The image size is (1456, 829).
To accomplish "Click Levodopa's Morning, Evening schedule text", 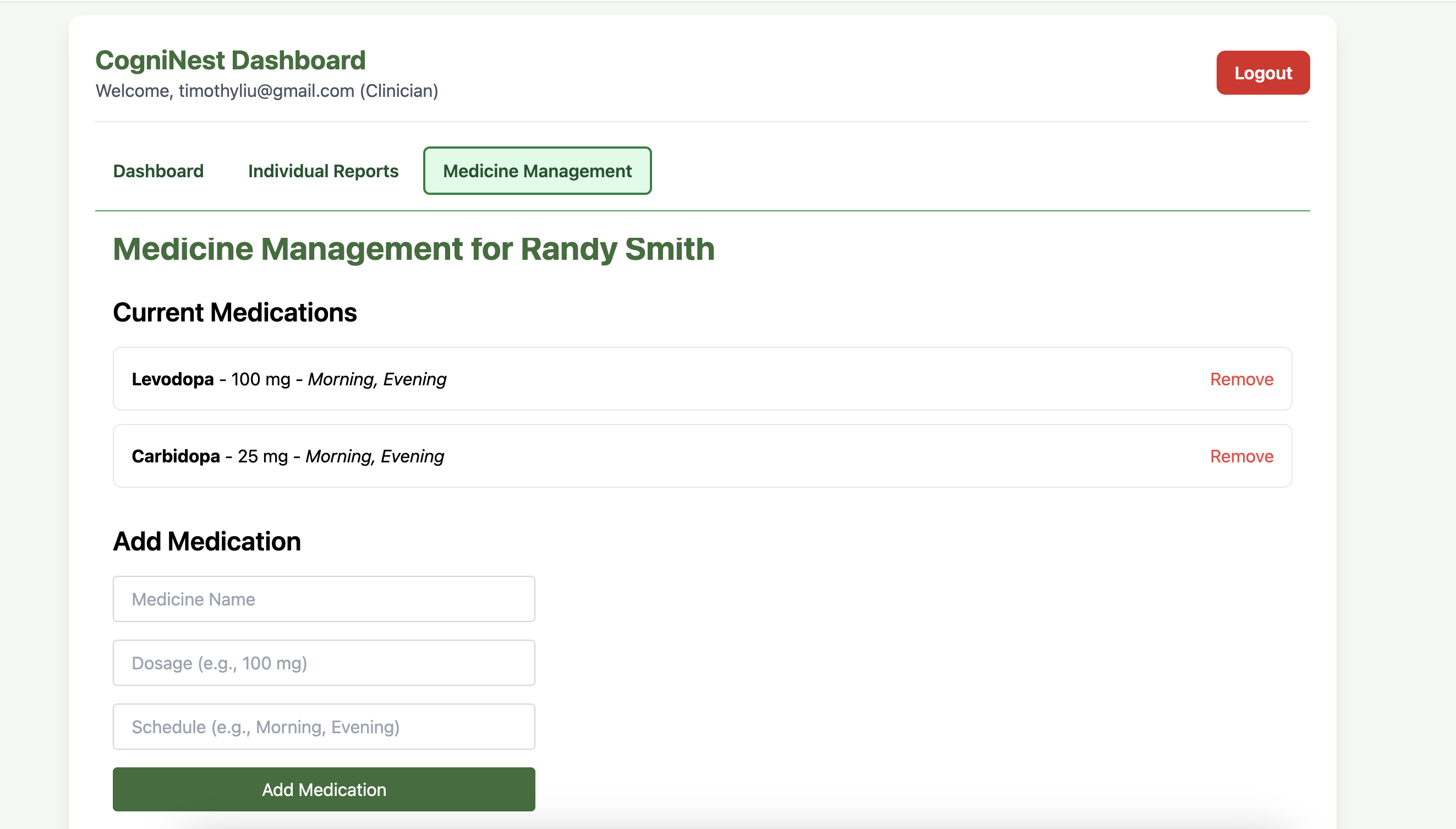I will pos(377,379).
